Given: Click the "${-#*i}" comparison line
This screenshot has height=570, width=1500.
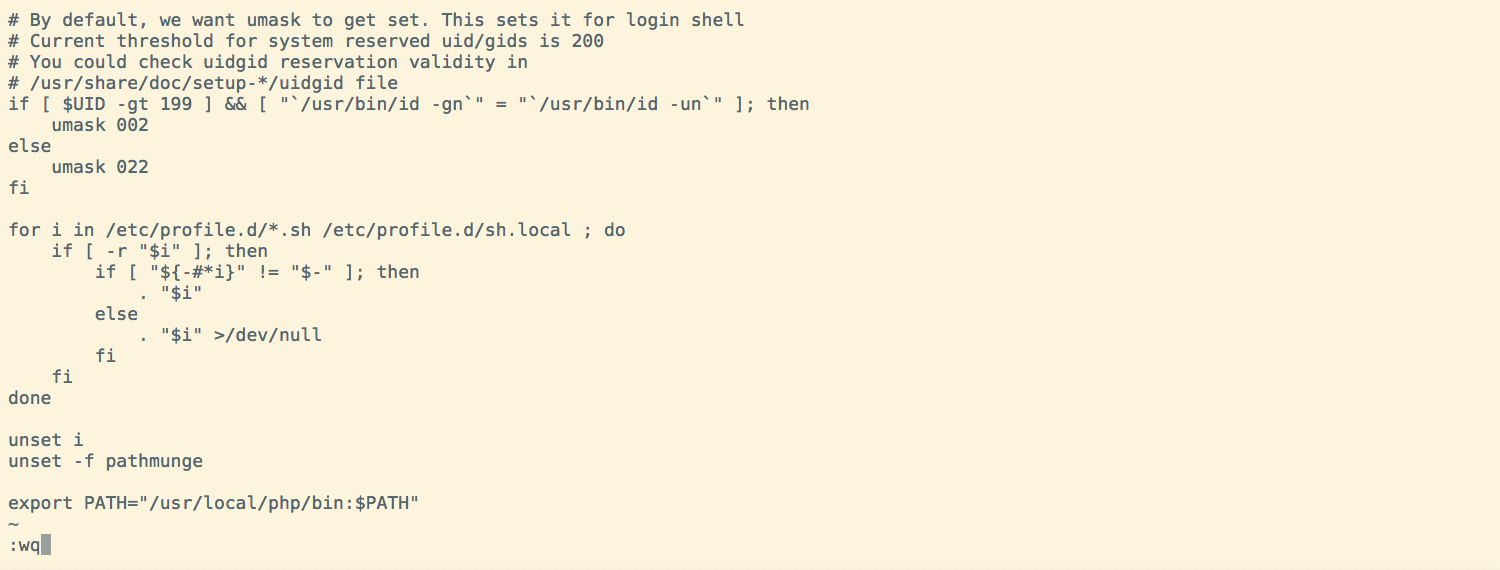Looking at the screenshot, I should pos(257,272).
